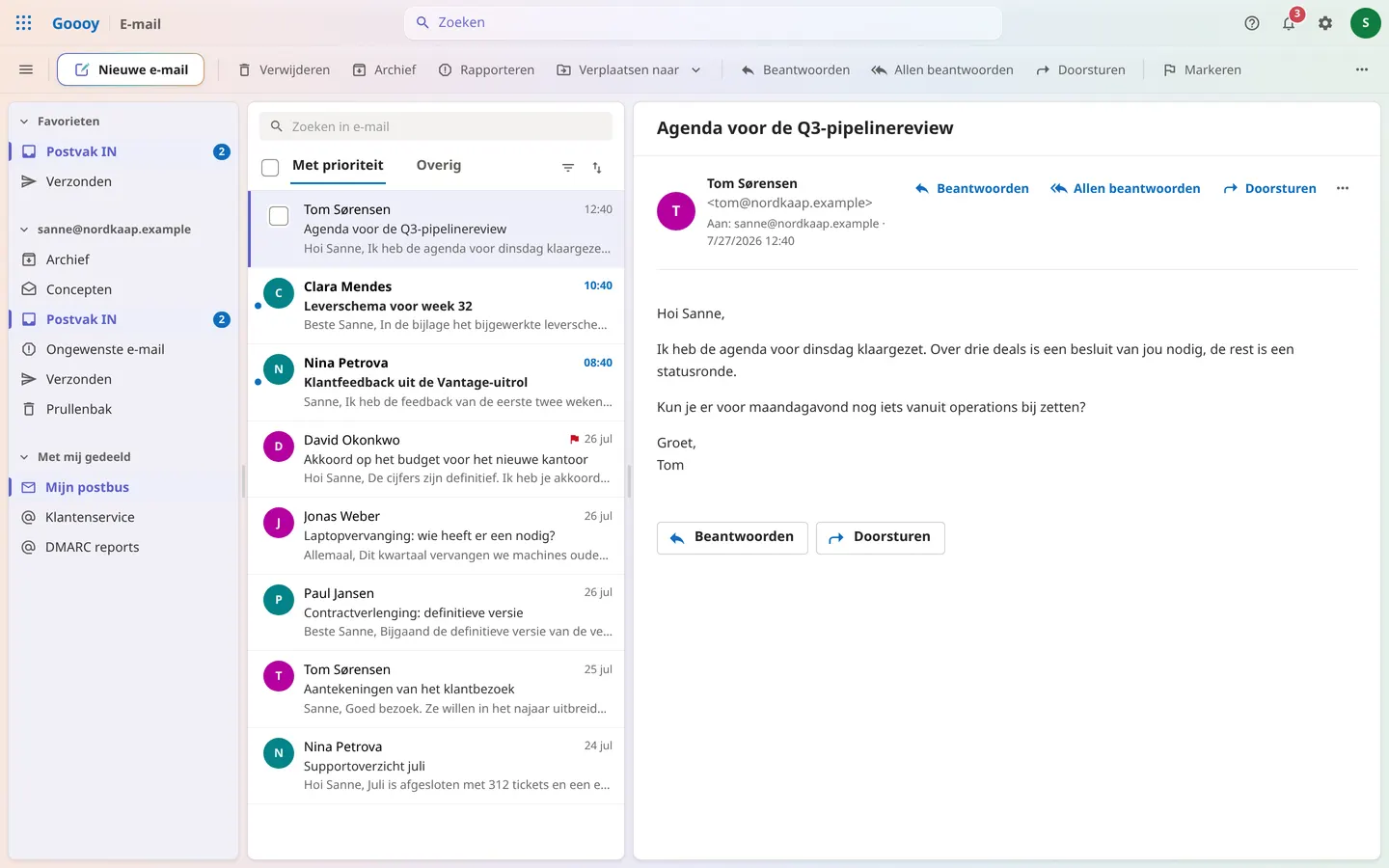Open the settings gear
The width and height of the screenshot is (1389, 868).
click(1325, 23)
